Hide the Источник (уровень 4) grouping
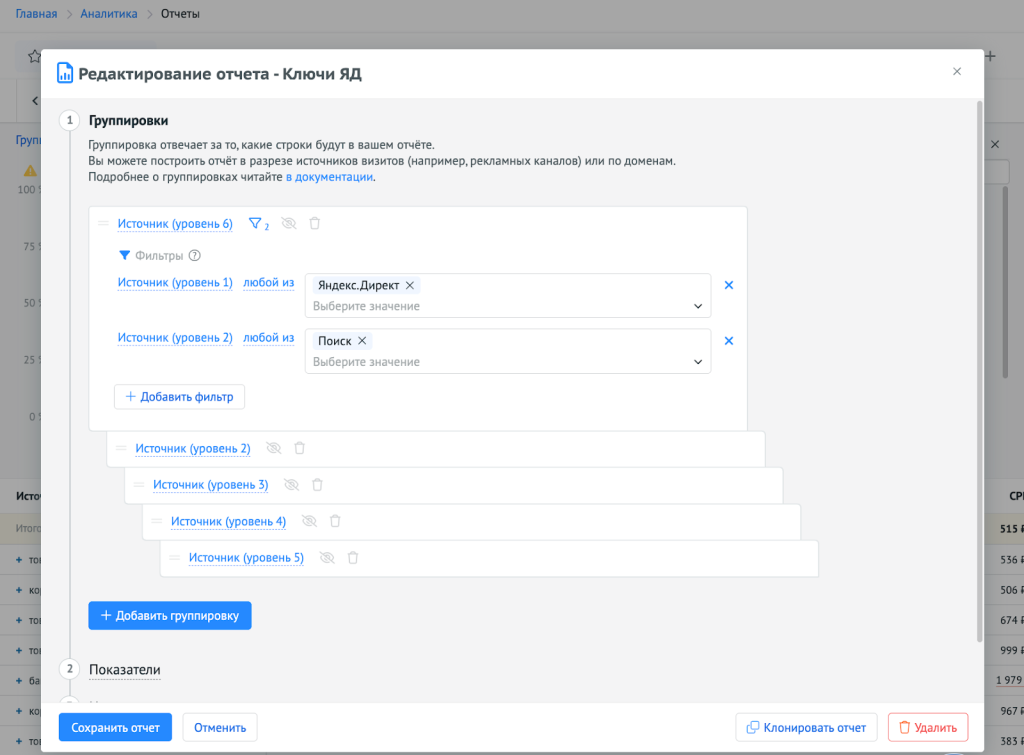This screenshot has width=1024, height=755. (x=309, y=521)
